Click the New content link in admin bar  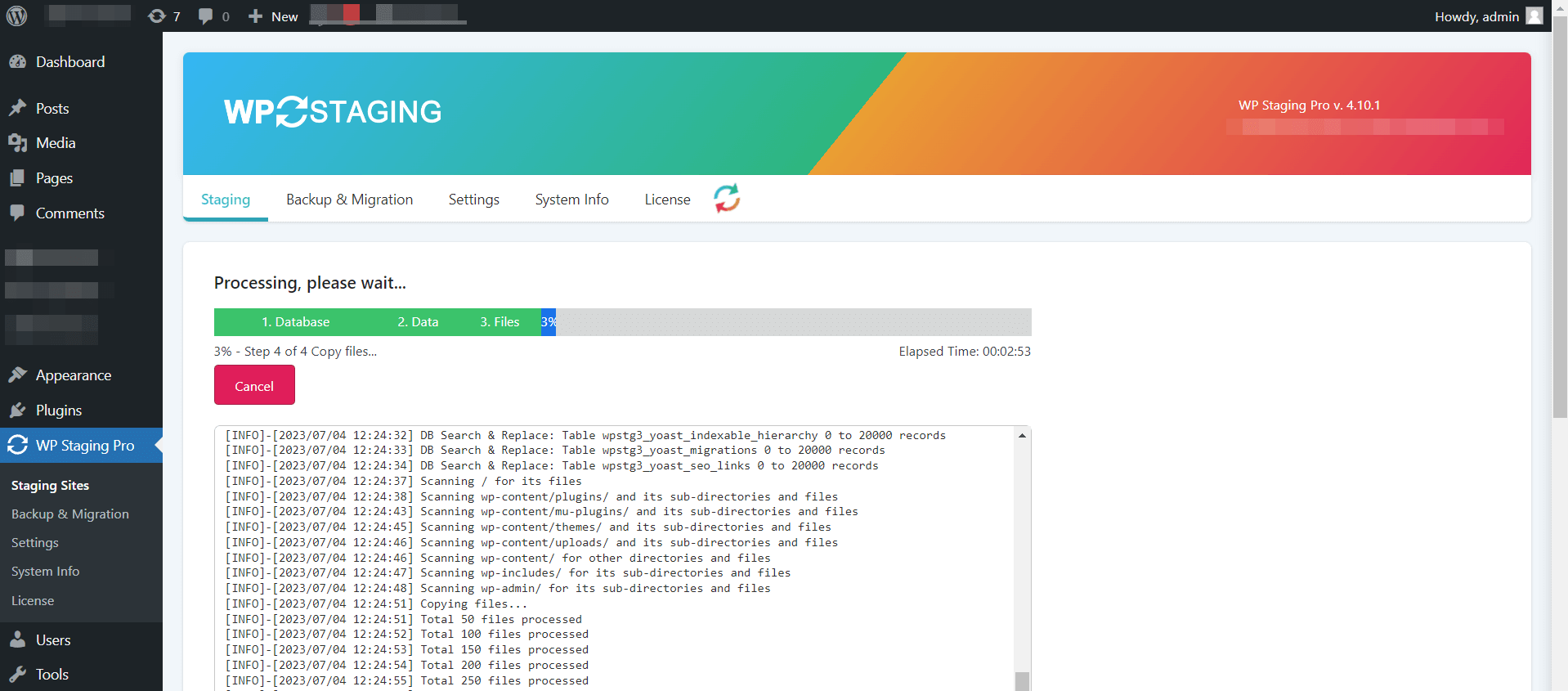(x=274, y=16)
